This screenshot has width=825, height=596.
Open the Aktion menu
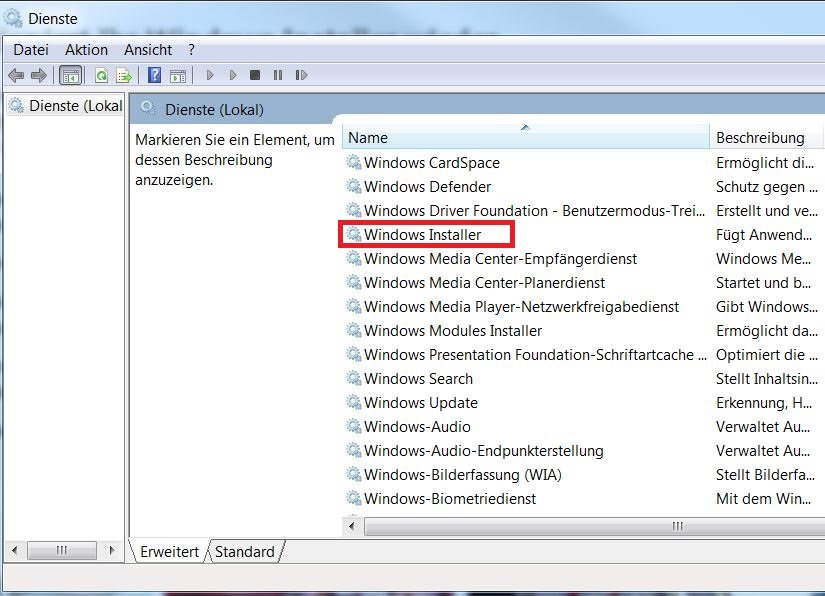coord(86,49)
